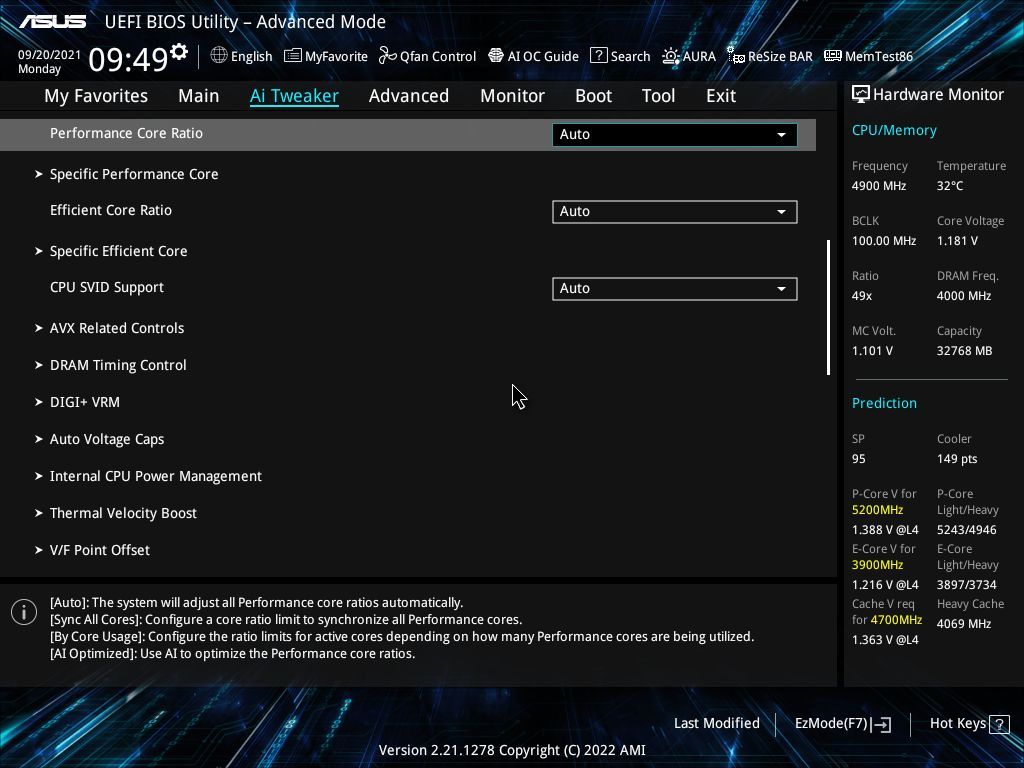
Task: Click the Hot Keys question mark icon
Action: [999, 724]
